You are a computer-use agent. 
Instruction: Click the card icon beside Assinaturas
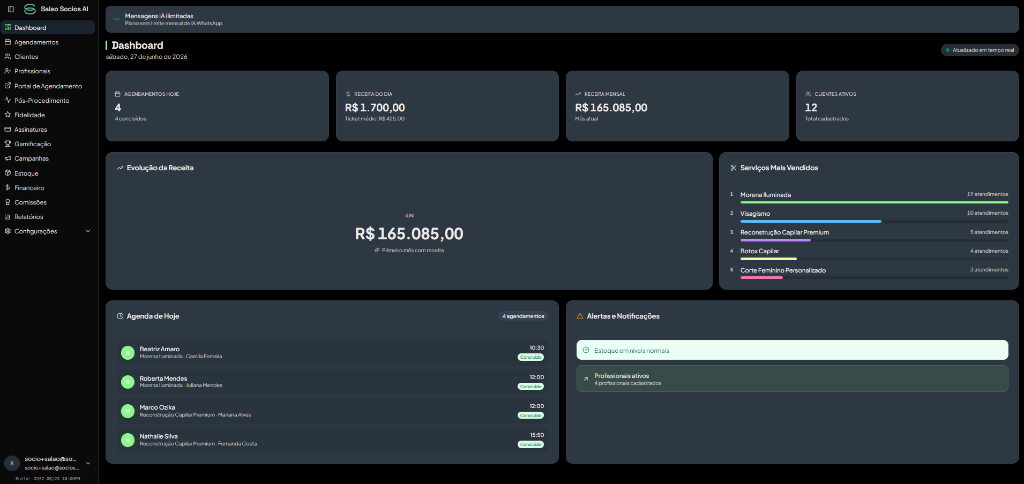[x=8, y=129]
